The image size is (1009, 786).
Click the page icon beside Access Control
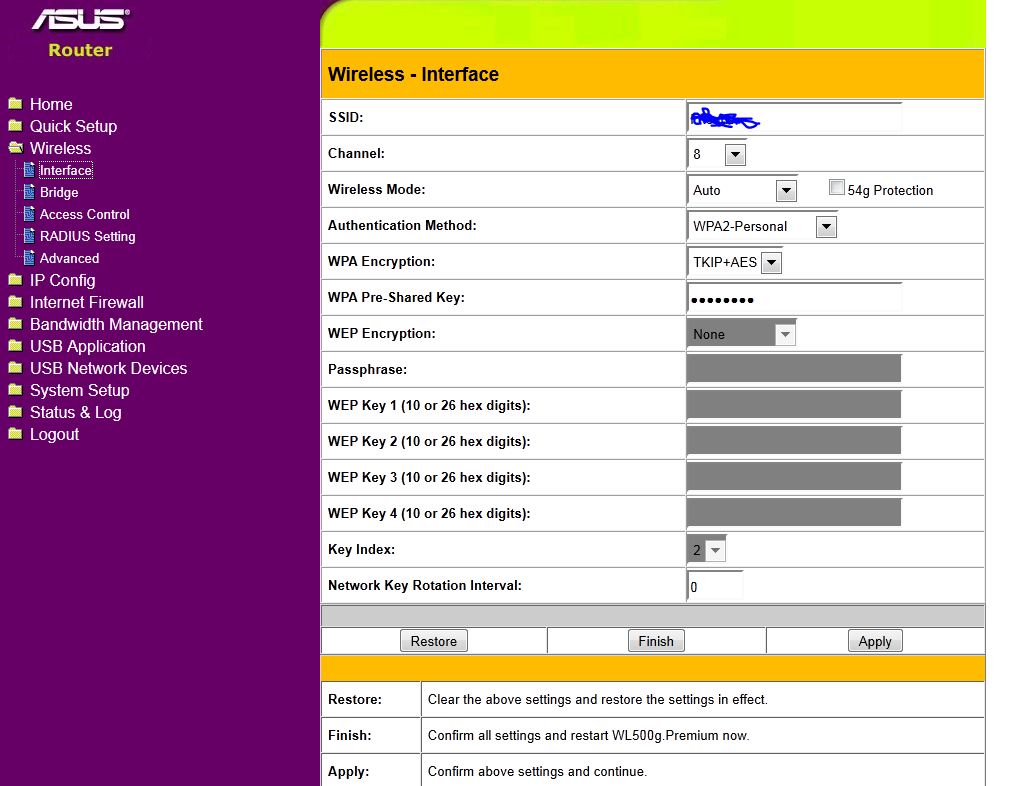(x=29, y=214)
